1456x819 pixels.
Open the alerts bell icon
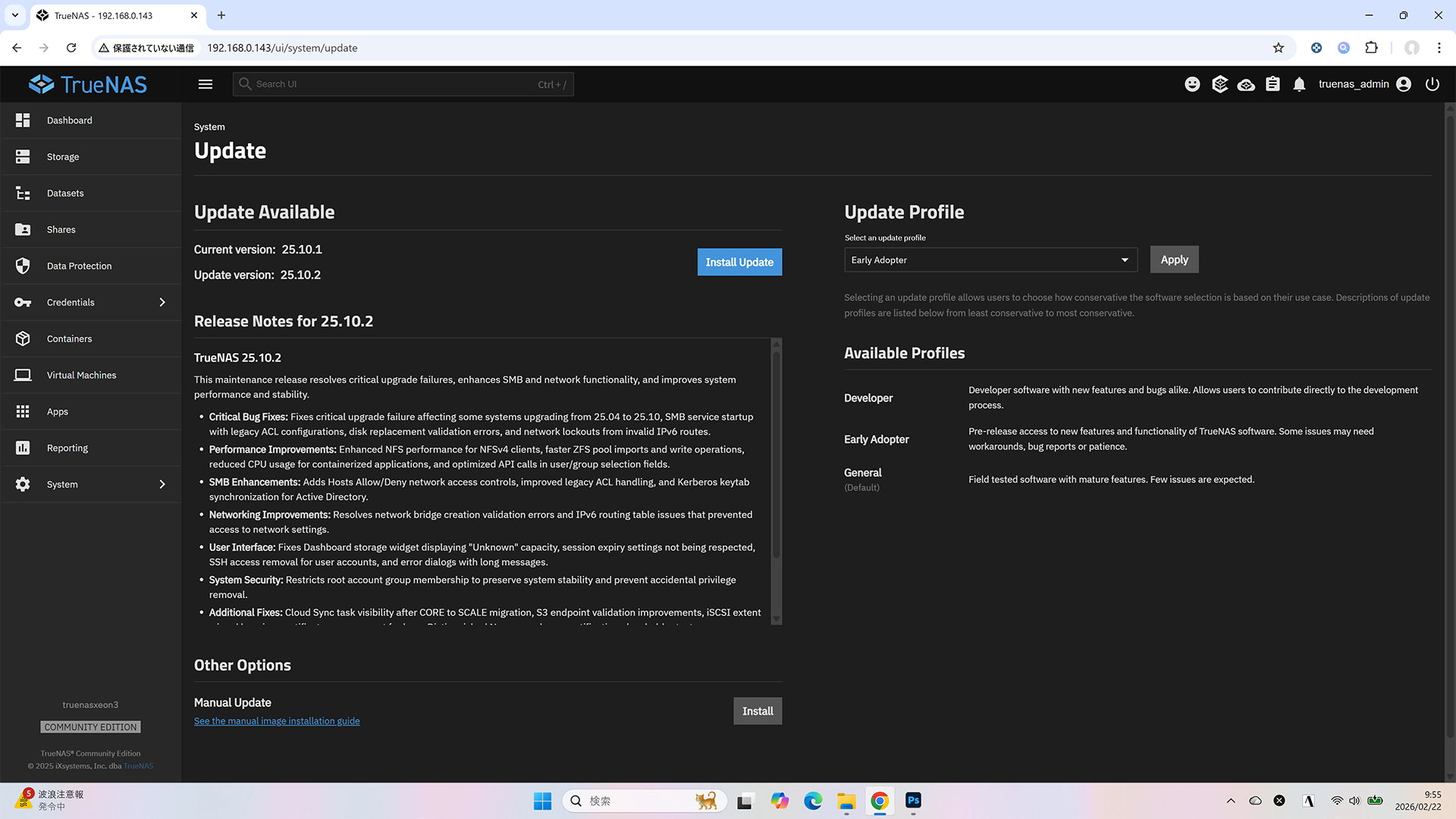click(x=1299, y=84)
